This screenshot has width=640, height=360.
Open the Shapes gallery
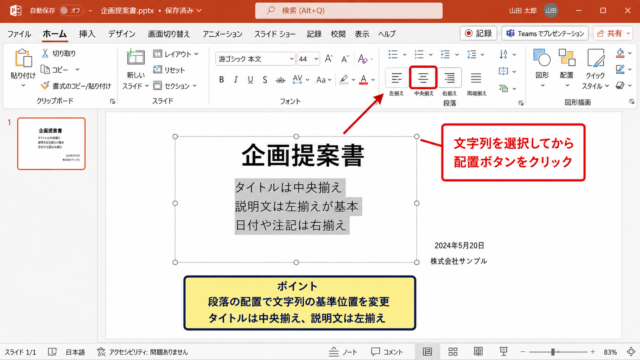tap(542, 68)
